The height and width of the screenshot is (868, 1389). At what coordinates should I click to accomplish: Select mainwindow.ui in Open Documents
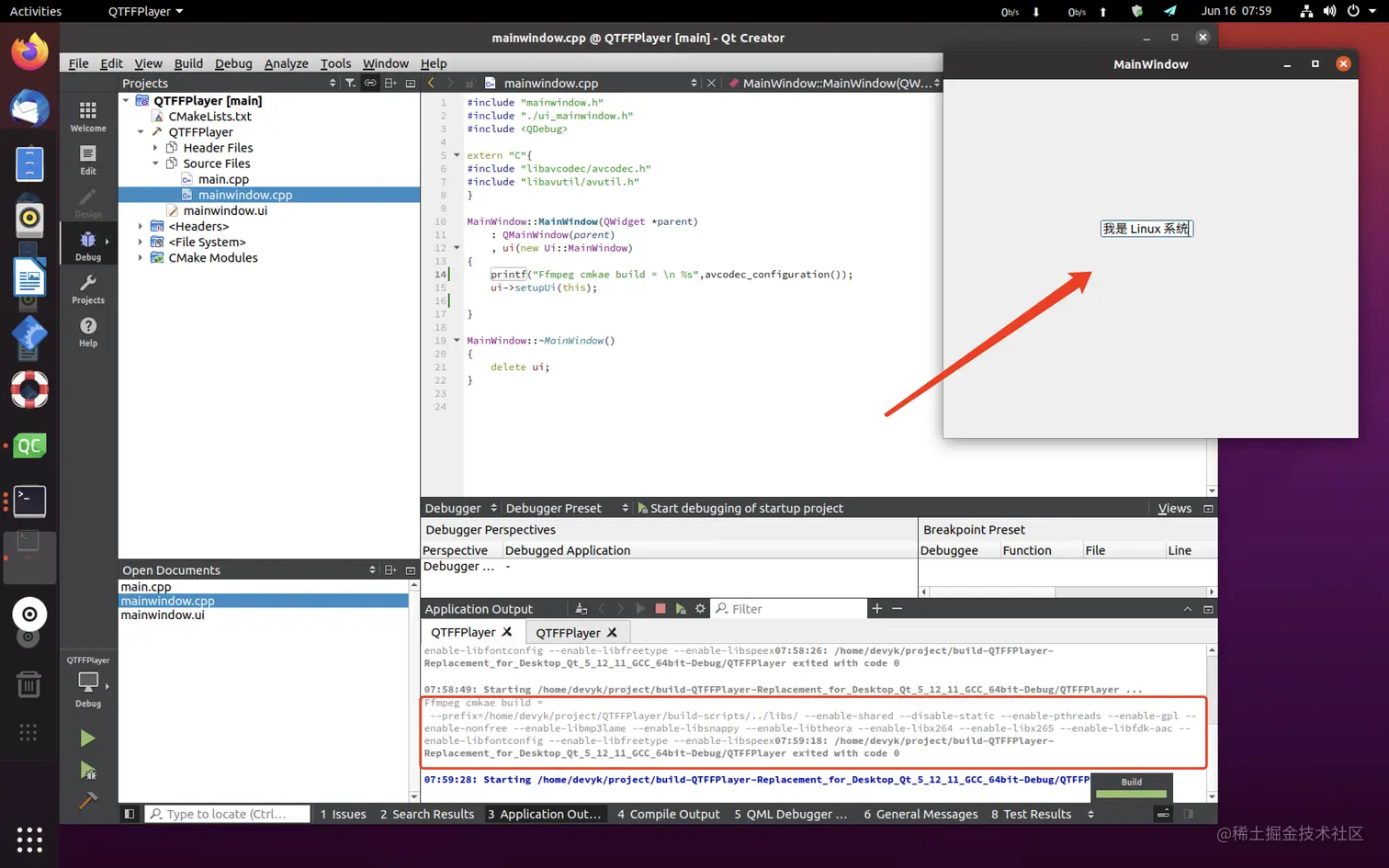[163, 614]
